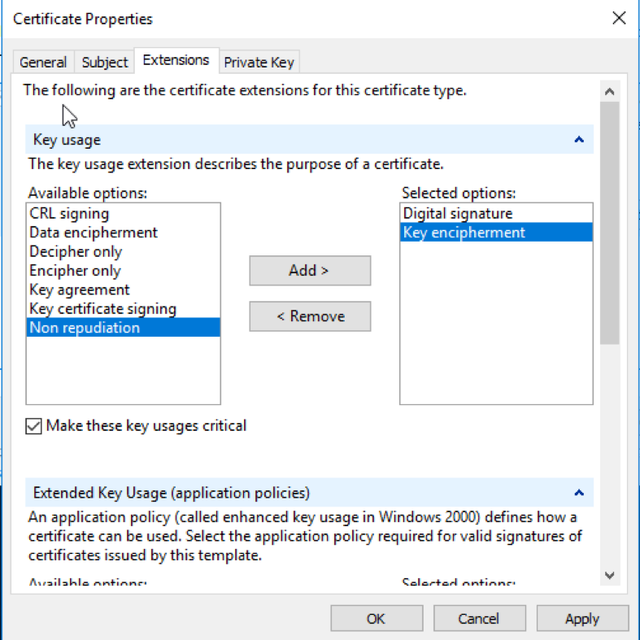Toggle Make these key usages critical

click(x=35, y=426)
